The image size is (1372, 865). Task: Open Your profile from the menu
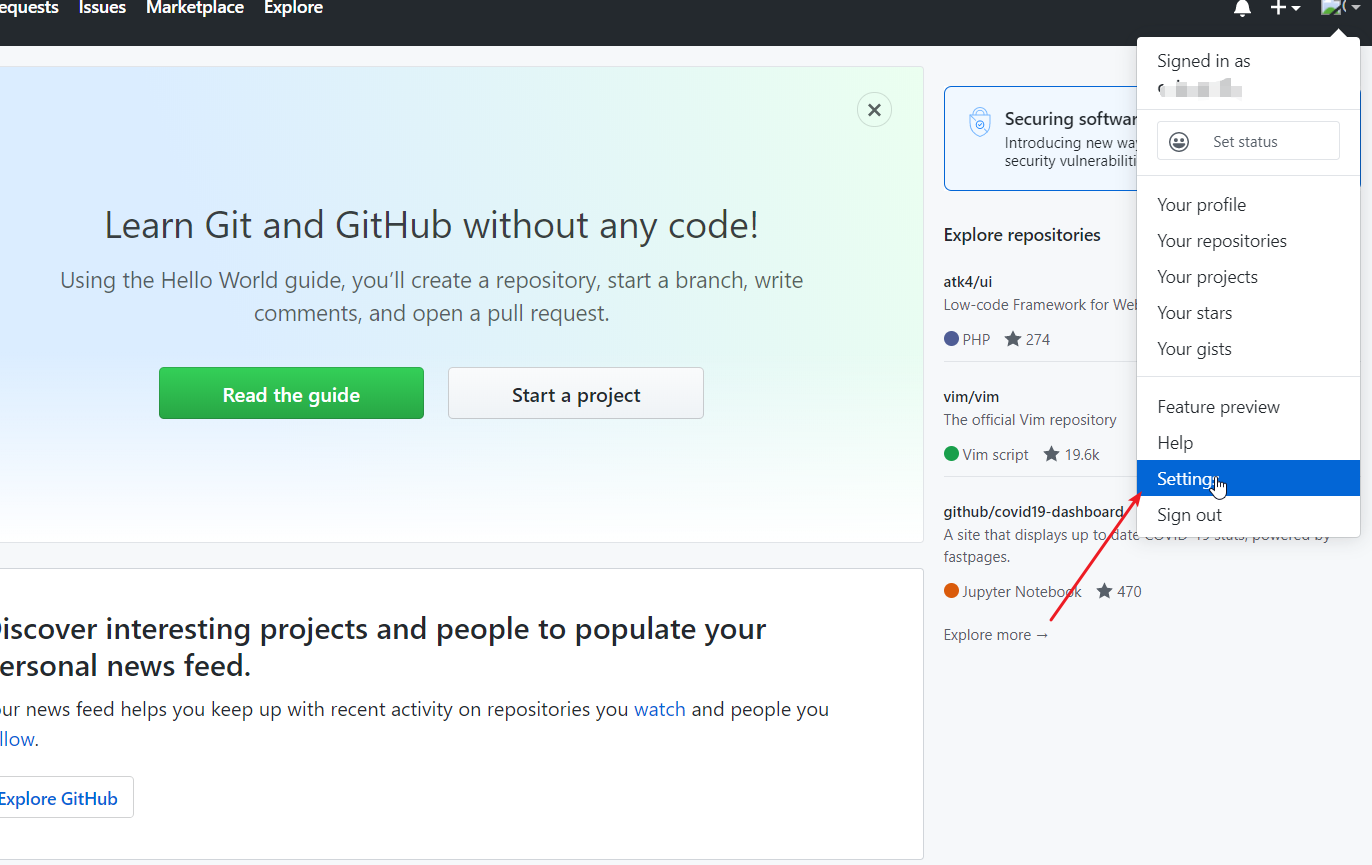coord(1248,205)
